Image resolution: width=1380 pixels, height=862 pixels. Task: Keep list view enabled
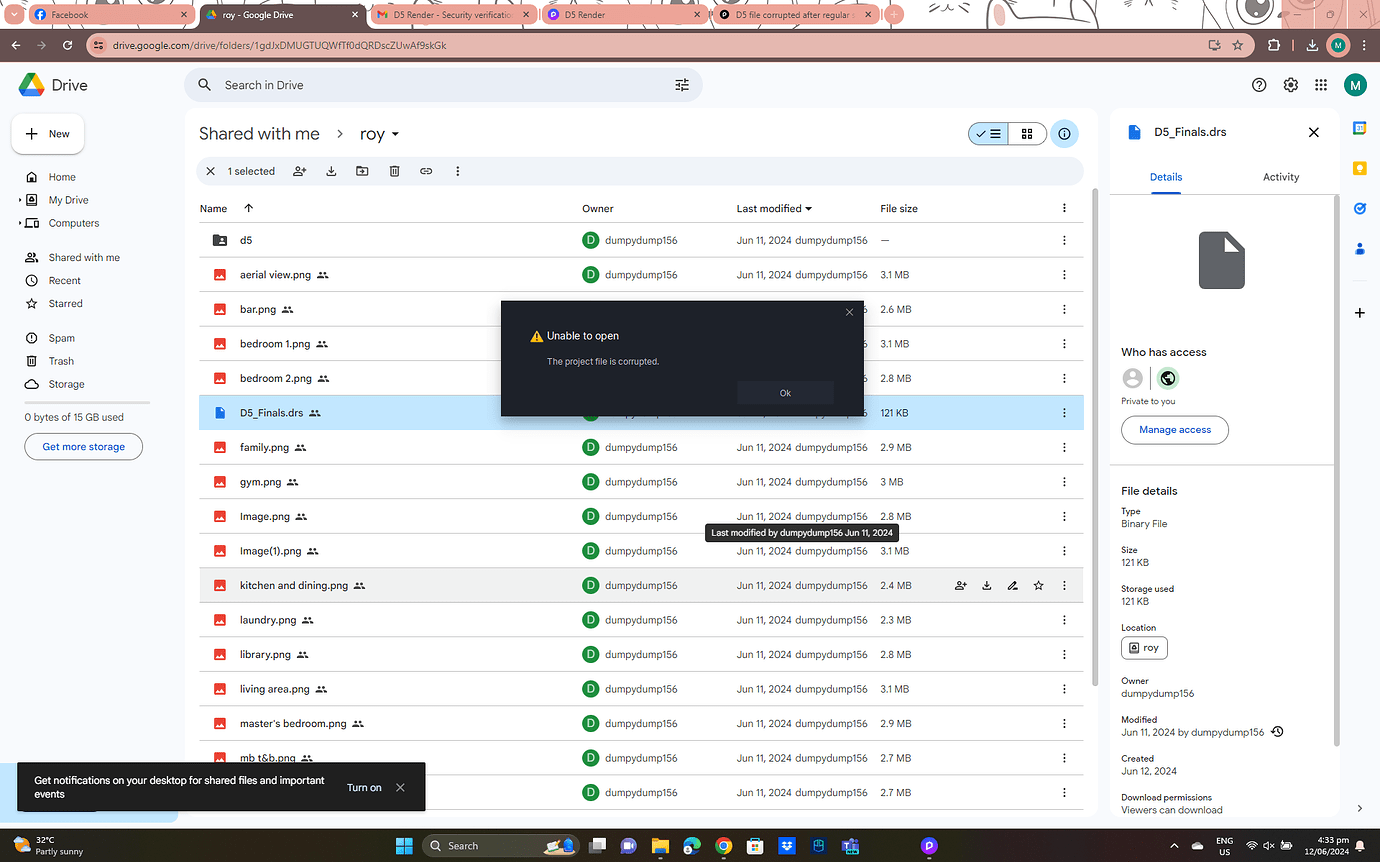988,133
